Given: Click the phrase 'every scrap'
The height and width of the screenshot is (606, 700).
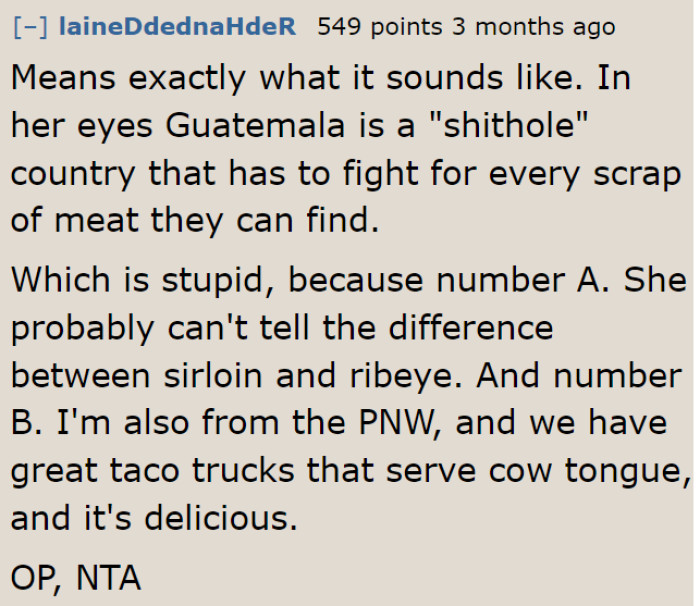Looking at the screenshot, I should [585, 174].
